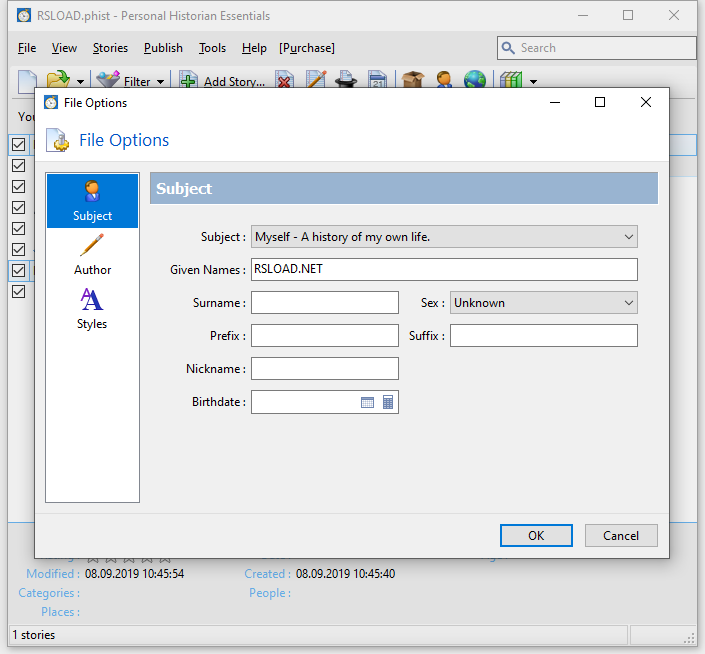The height and width of the screenshot is (654, 705).
Task: Click the File Options title bar clock icon
Action: (x=51, y=102)
